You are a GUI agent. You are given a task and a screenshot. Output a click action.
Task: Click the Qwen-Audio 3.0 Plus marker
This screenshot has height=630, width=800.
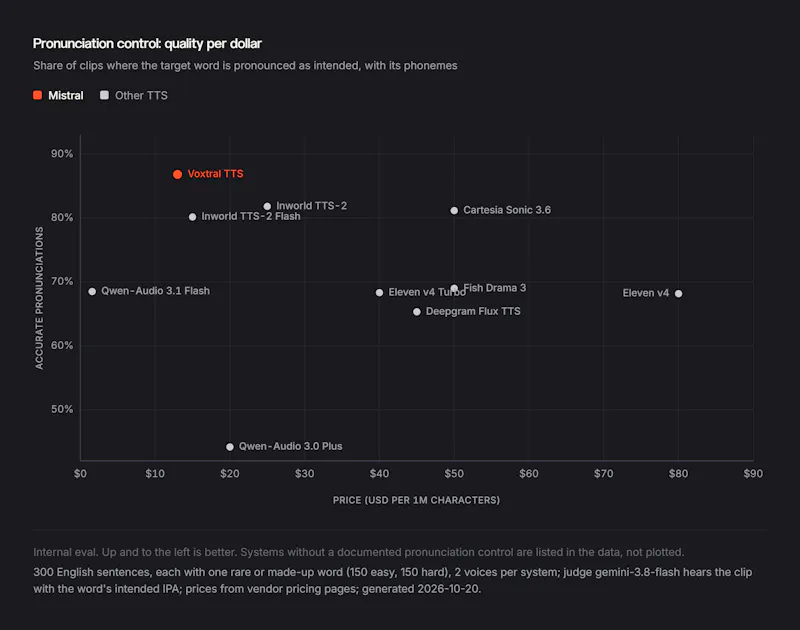230,447
